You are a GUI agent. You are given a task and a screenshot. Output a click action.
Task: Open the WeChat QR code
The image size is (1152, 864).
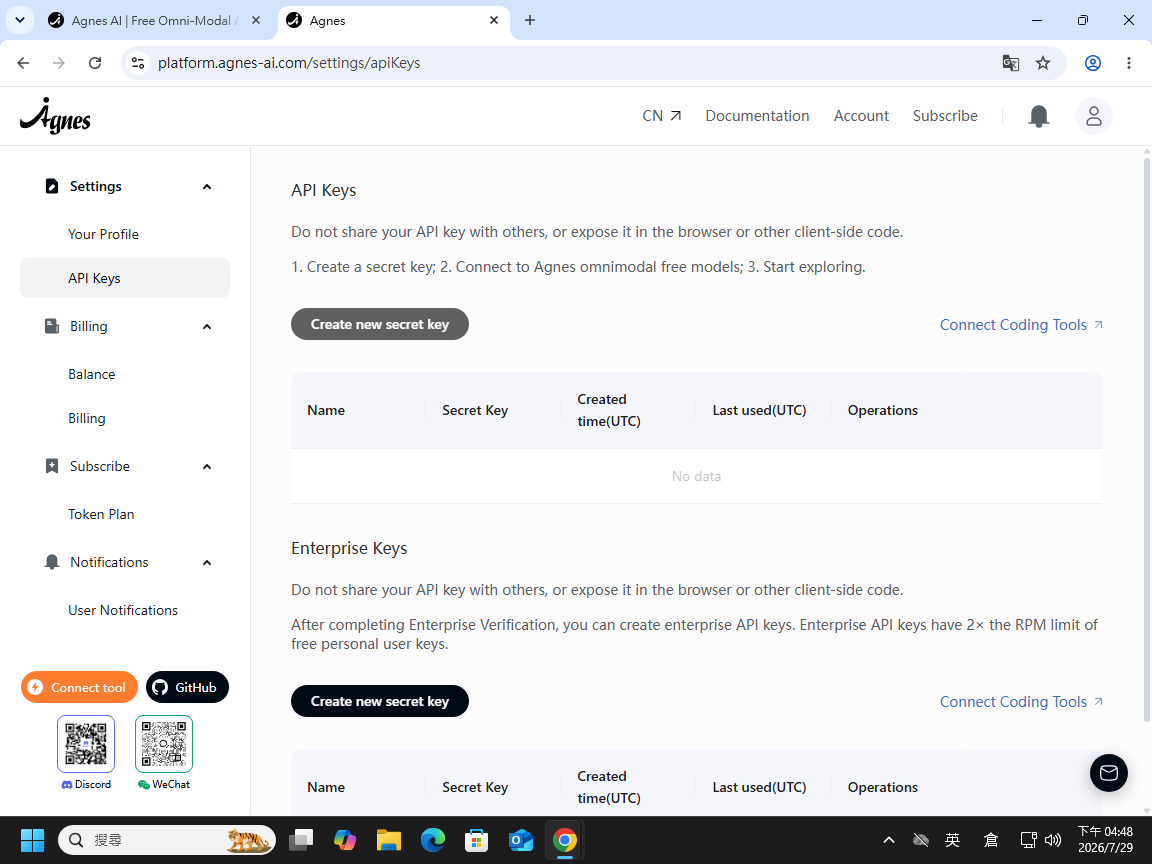coord(164,744)
